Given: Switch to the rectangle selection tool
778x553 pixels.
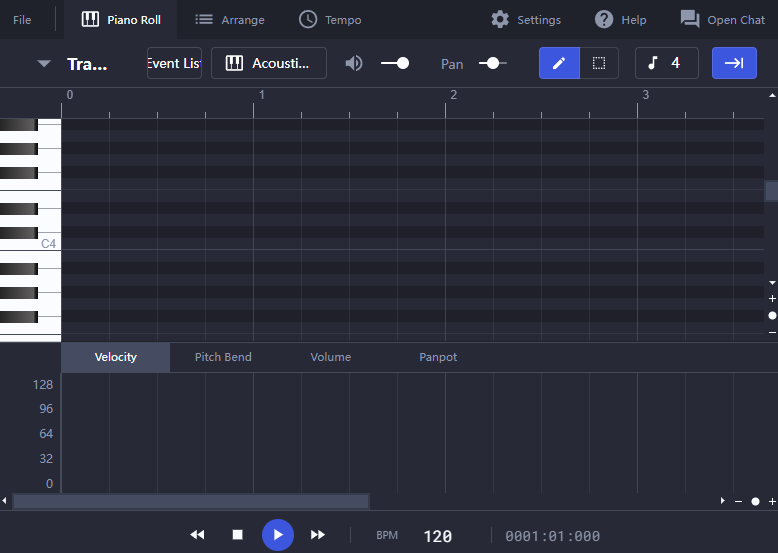Looking at the screenshot, I should tap(599, 63).
